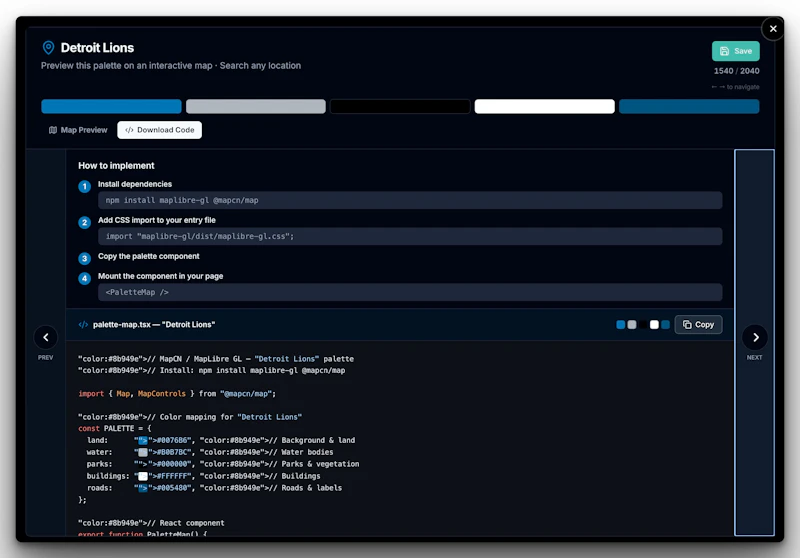Click the maplibre-gl.css import code box
The width and height of the screenshot is (800, 558).
tap(410, 236)
